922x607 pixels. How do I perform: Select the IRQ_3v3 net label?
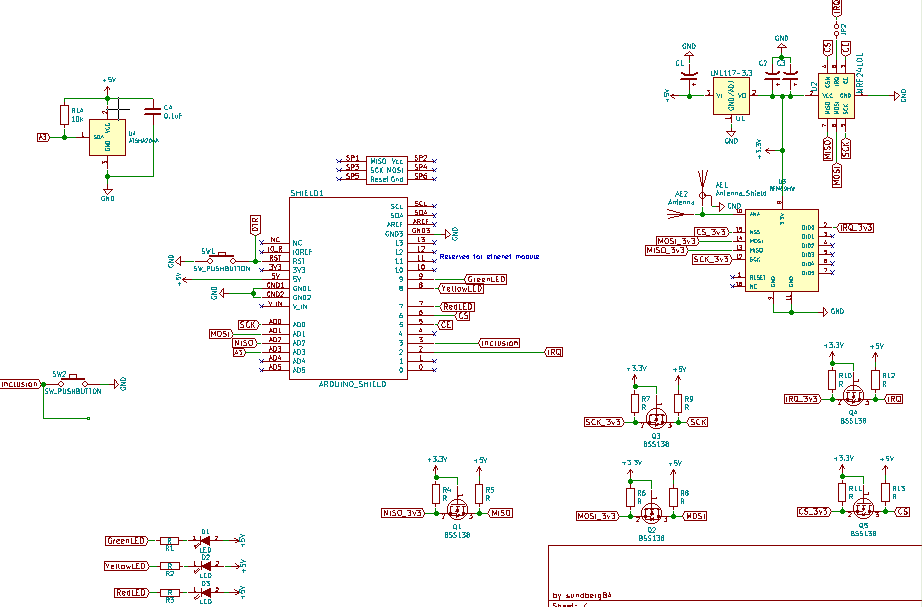[856, 228]
